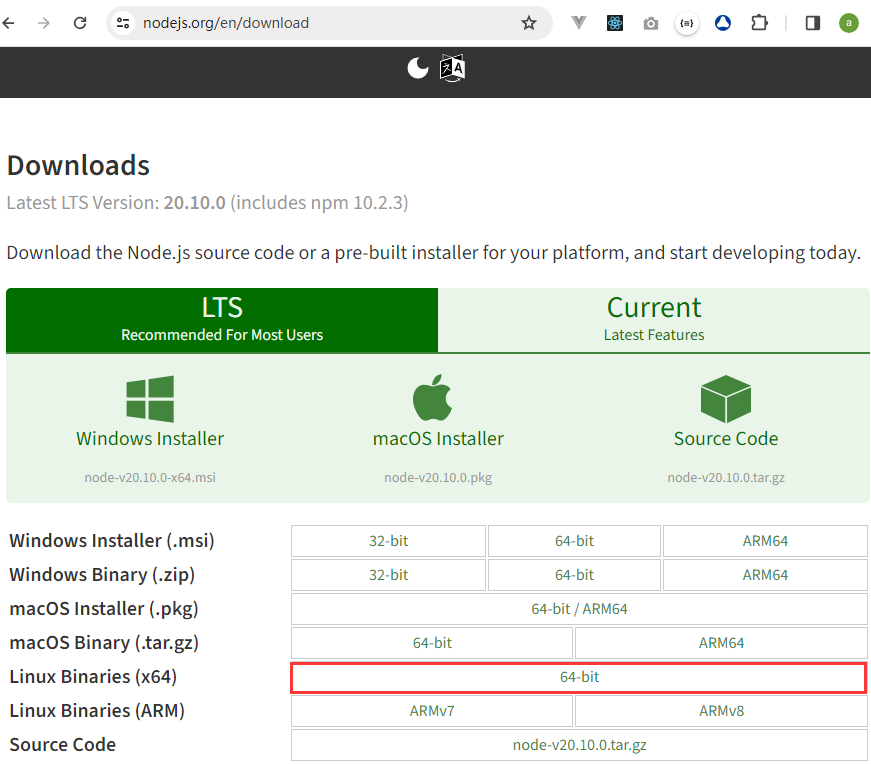The height and width of the screenshot is (764, 871).
Task: Open the Extensions puzzle piece menu
Action: coord(759,23)
